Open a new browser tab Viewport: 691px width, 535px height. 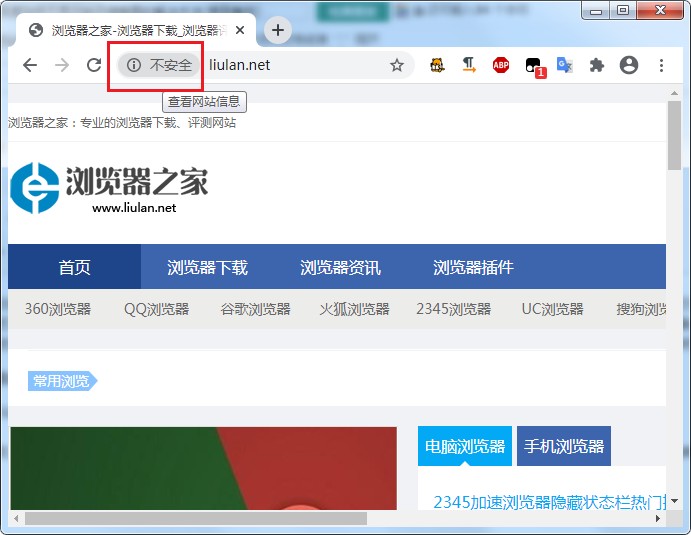(x=278, y=30)
